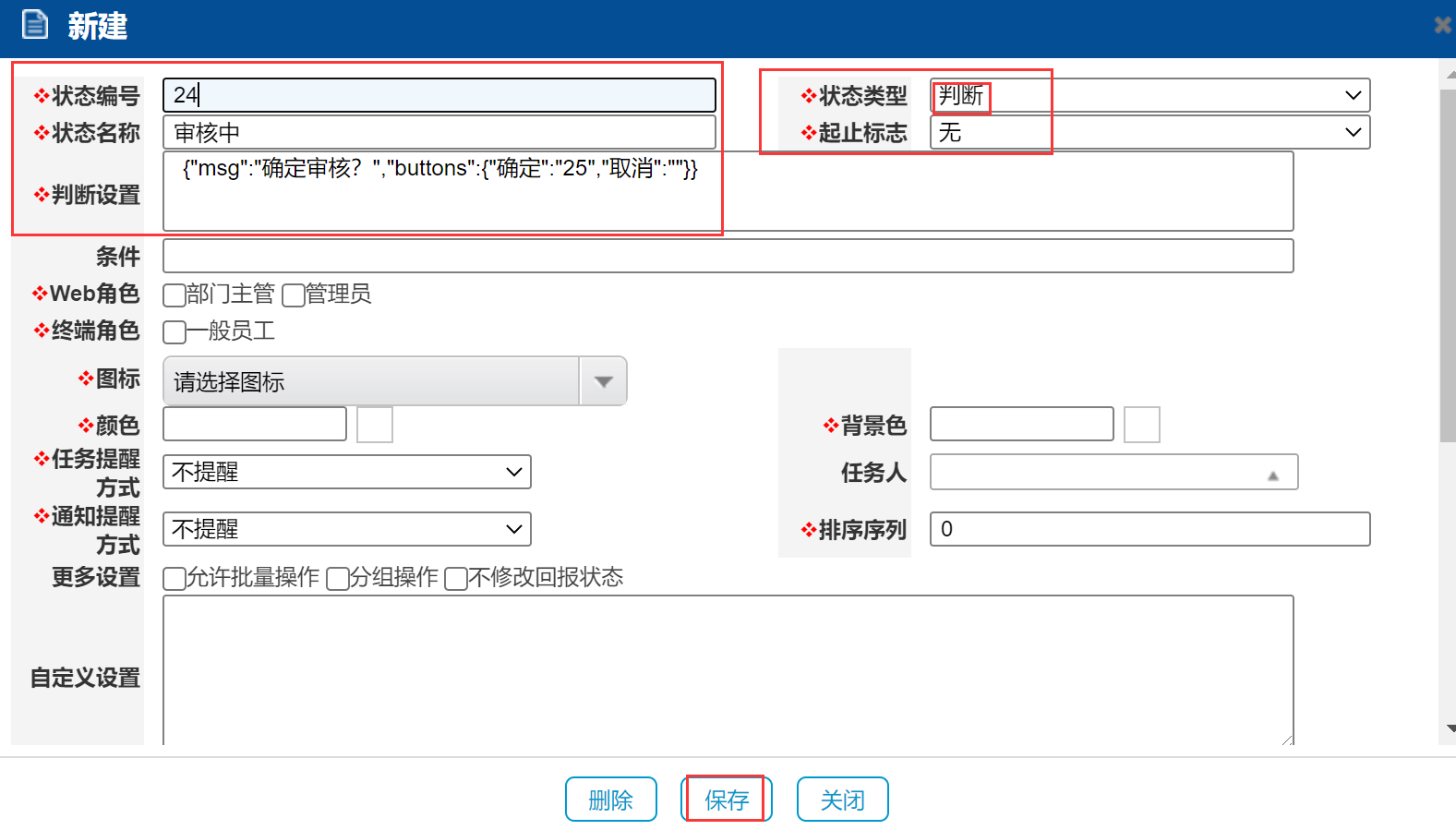This screenshot has height=830, width=1456.
Task: Enable the 管理员 role checkbox
Action: (x=294, y=295)
